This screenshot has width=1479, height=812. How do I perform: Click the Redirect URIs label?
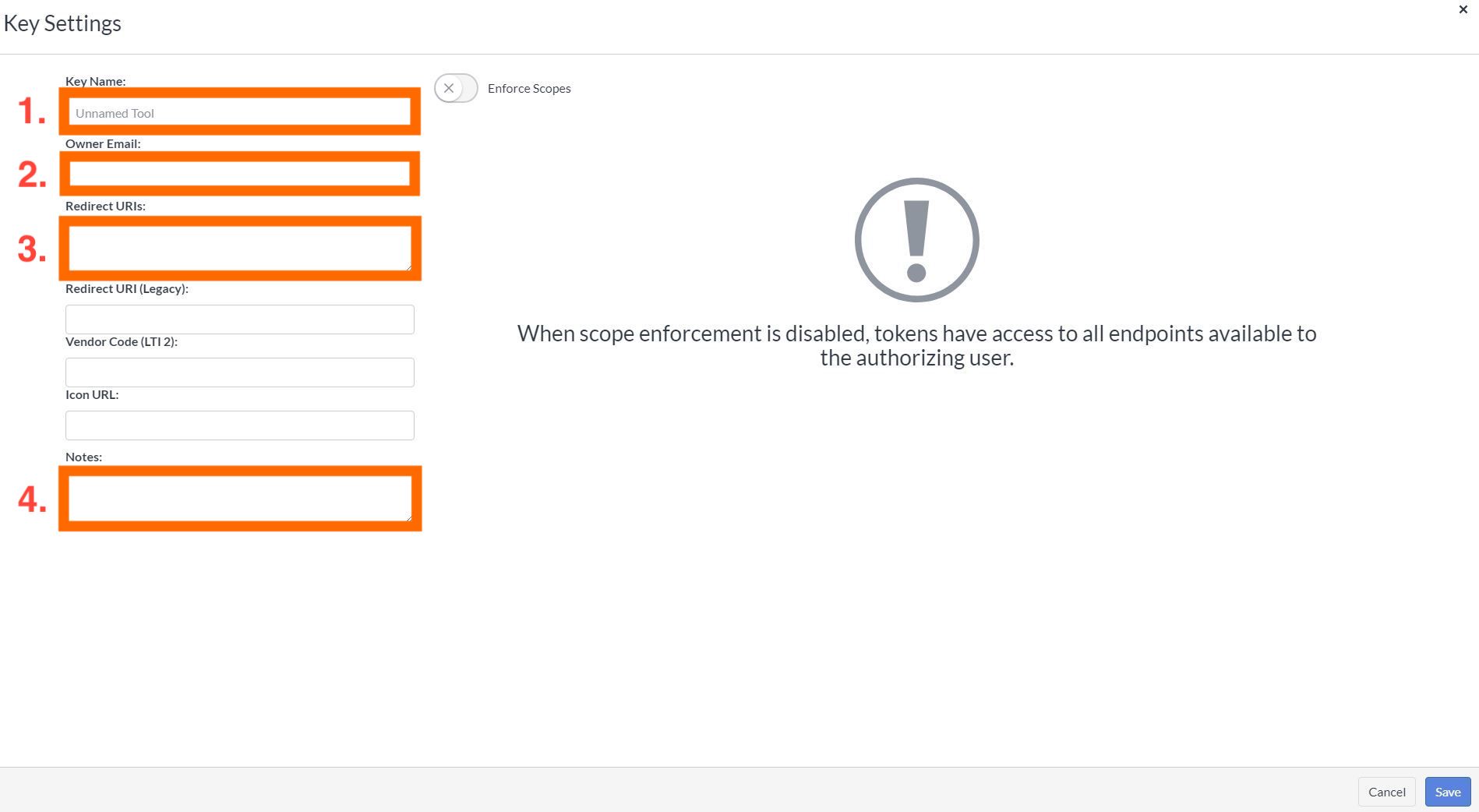[x=105, y=206]
